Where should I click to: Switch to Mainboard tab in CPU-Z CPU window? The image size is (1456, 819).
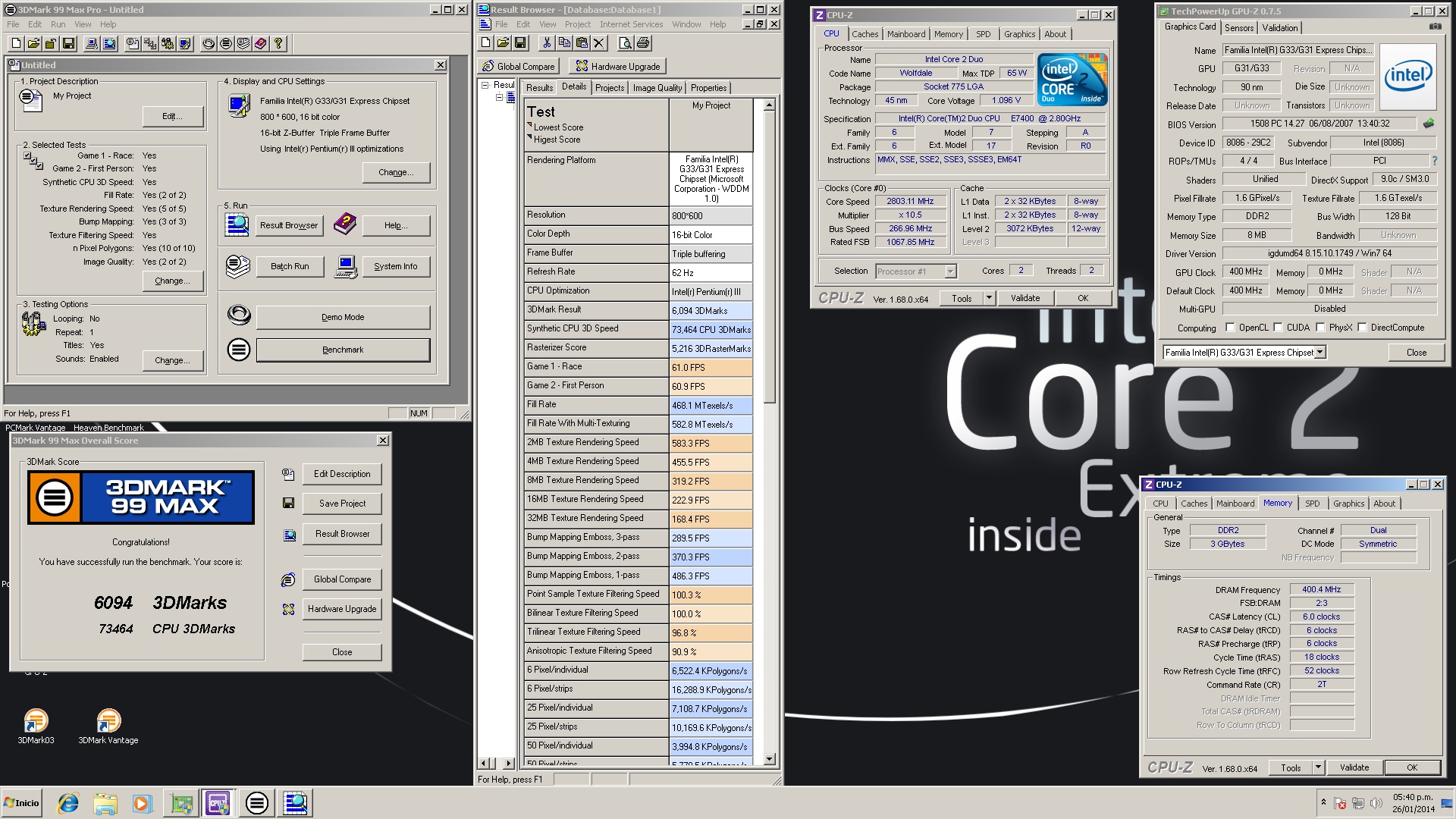tap(906, 34)
